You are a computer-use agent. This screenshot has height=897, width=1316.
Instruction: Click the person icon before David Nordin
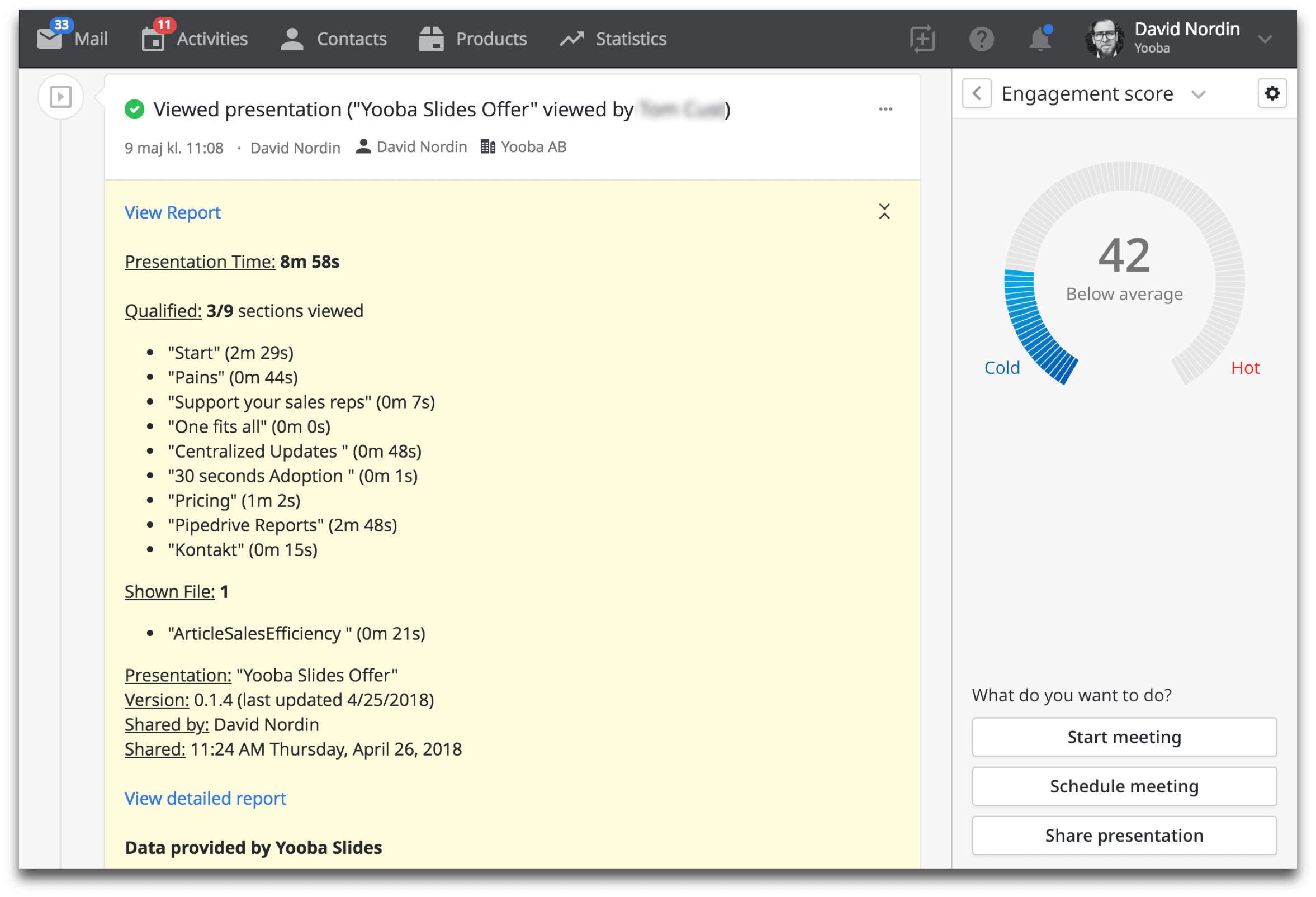coord(363,146)
